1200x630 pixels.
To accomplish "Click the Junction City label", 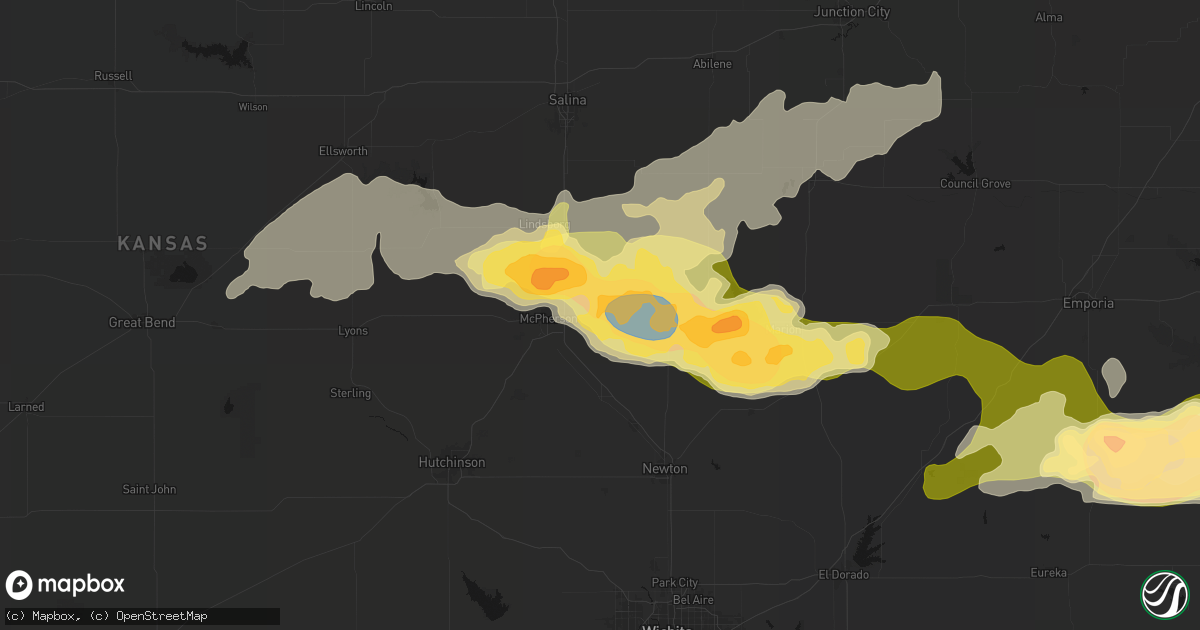I will (x=852, y=12).
